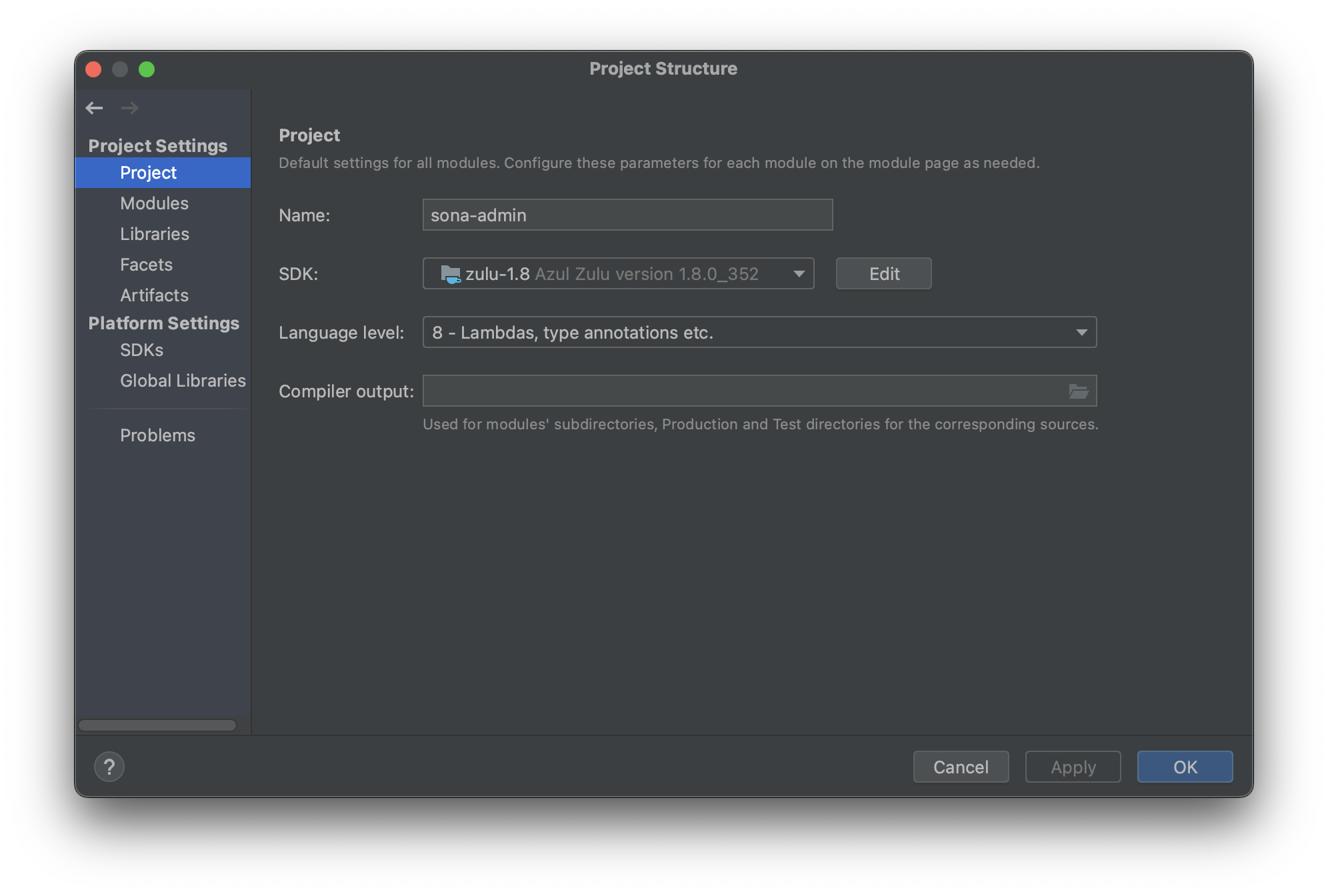Select the Project settings item
1328x896 pixels.
coord(148,173)
